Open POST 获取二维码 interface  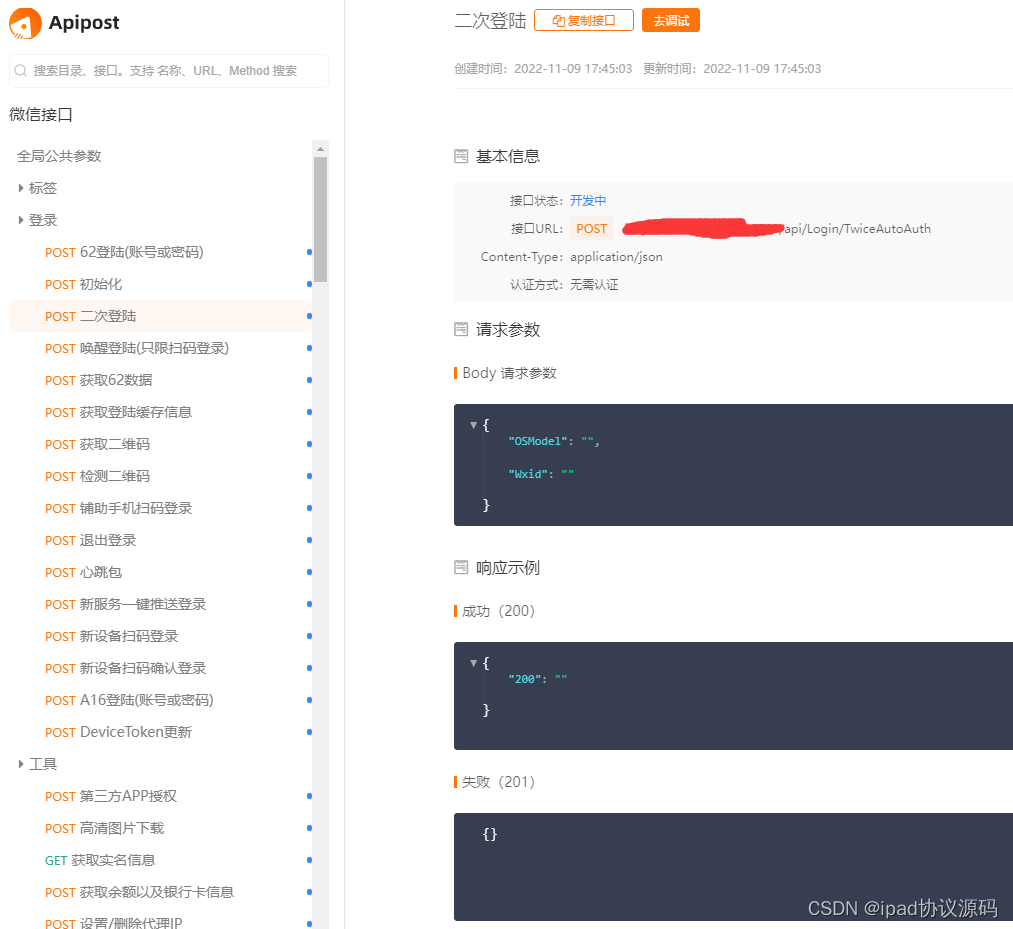tap(160, 444)
